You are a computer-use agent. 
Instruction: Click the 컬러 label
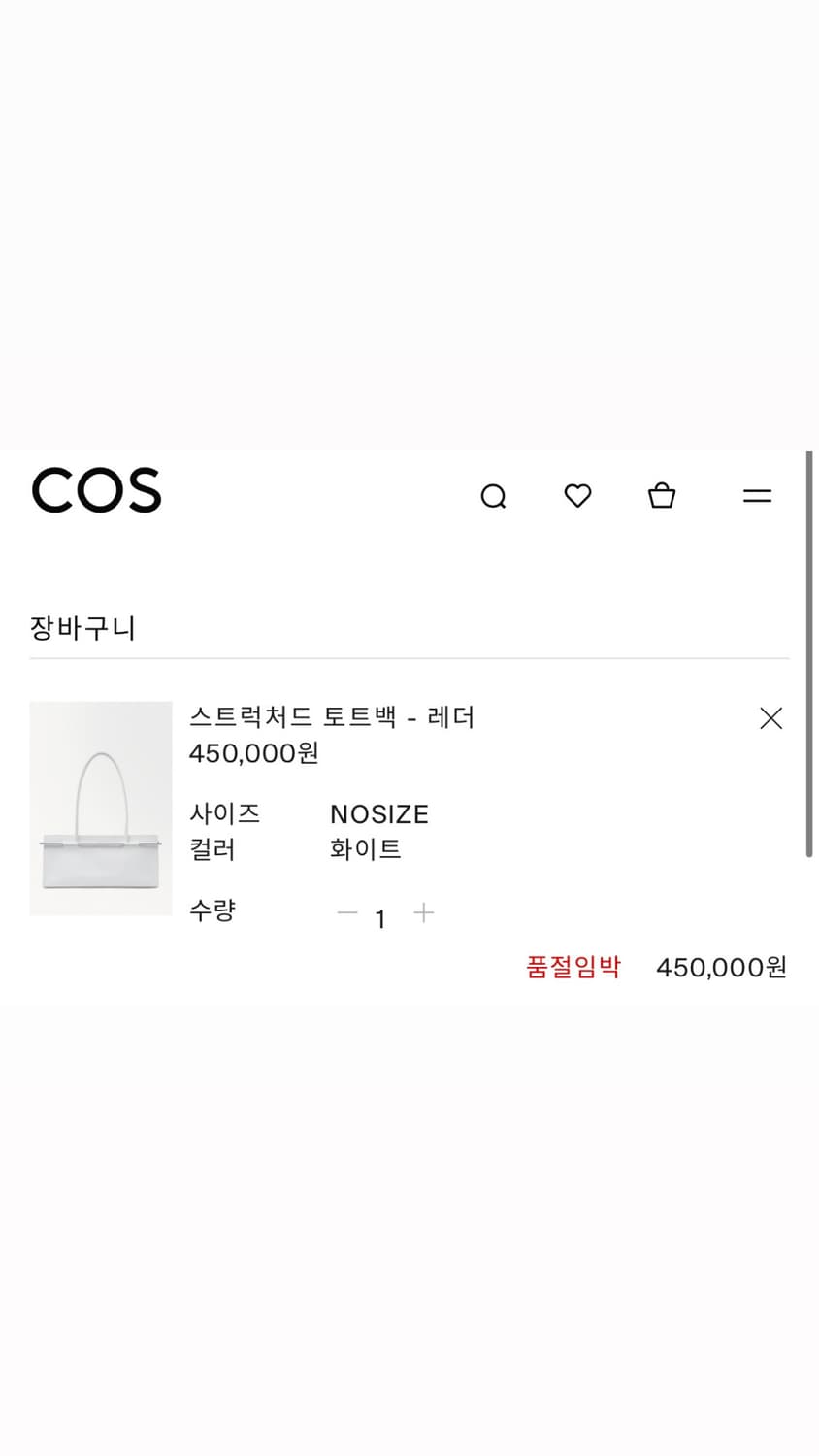213,848
